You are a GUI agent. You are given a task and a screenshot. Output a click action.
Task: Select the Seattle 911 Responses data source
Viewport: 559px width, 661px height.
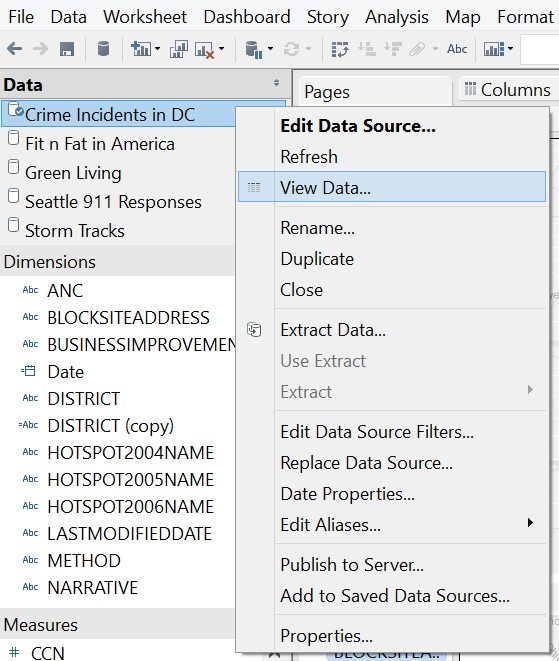(113, 202)
